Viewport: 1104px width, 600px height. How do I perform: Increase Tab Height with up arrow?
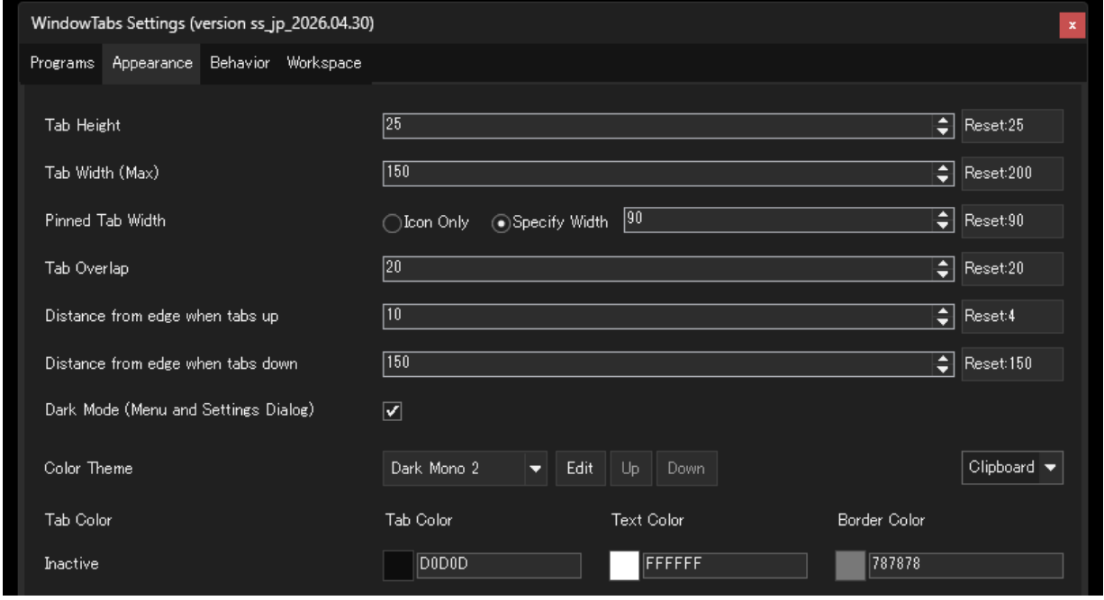(x=943, y=120)
